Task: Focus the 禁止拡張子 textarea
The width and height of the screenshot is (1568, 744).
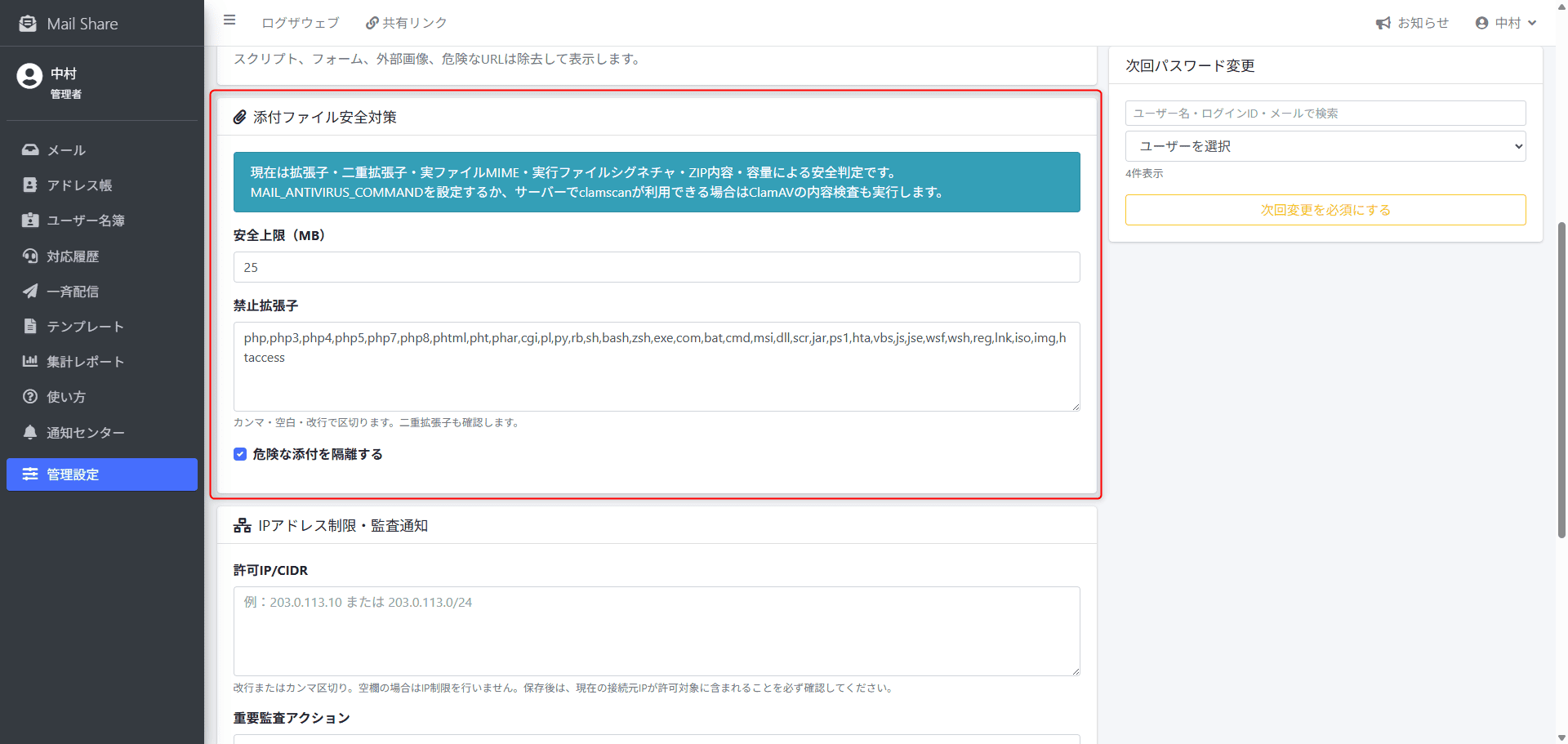Action: [x=657, y=367]
